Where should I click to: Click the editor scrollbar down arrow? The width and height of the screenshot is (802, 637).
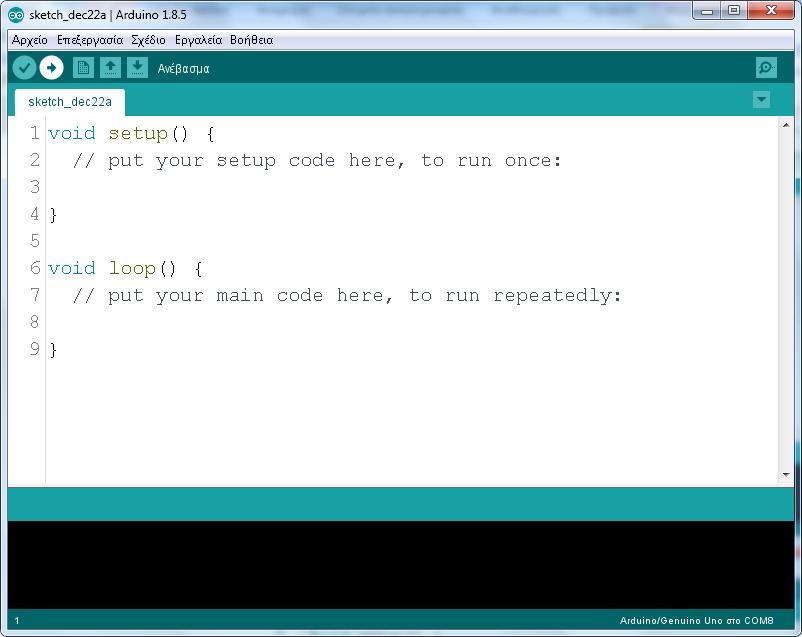[786, 475]
